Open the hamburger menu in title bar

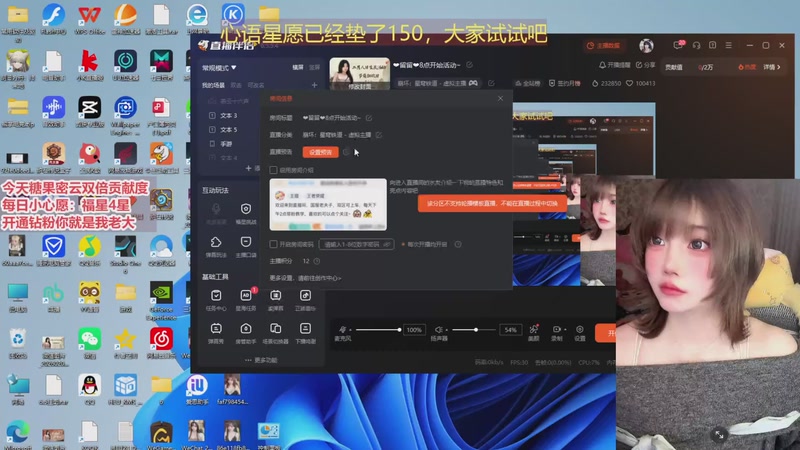coord(729,45)
